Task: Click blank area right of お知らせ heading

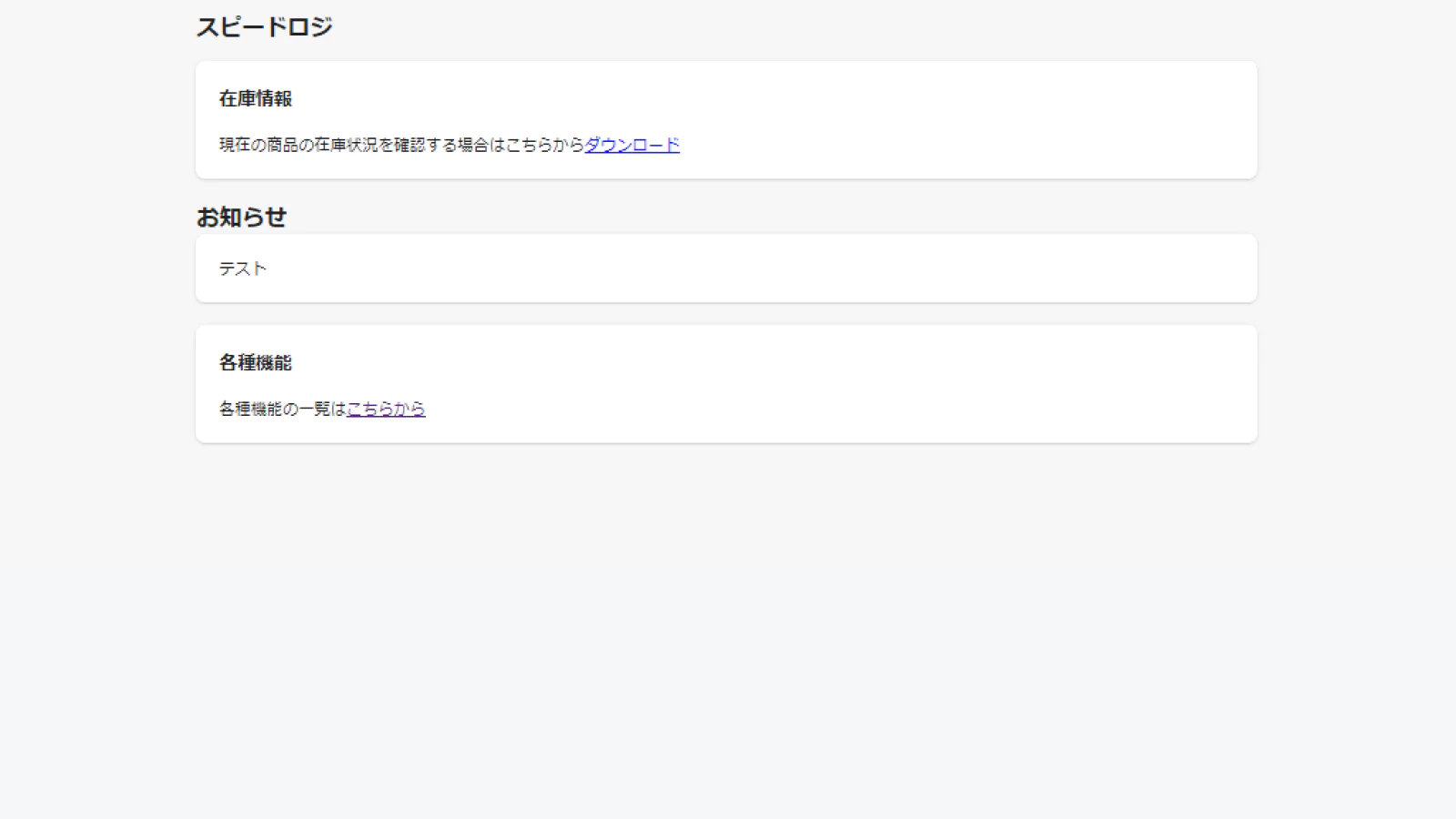Action: 728,217
